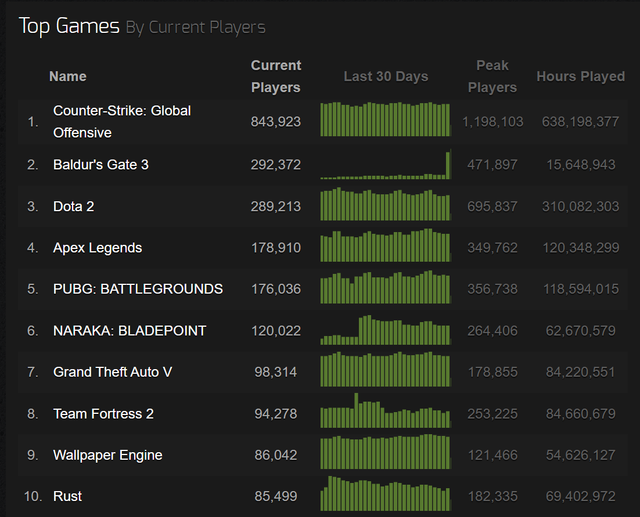Select current players value 85,499
Image resolution: width=640 pixels, height=517 pixels.
pyautogui.click(x=276, y=496)
